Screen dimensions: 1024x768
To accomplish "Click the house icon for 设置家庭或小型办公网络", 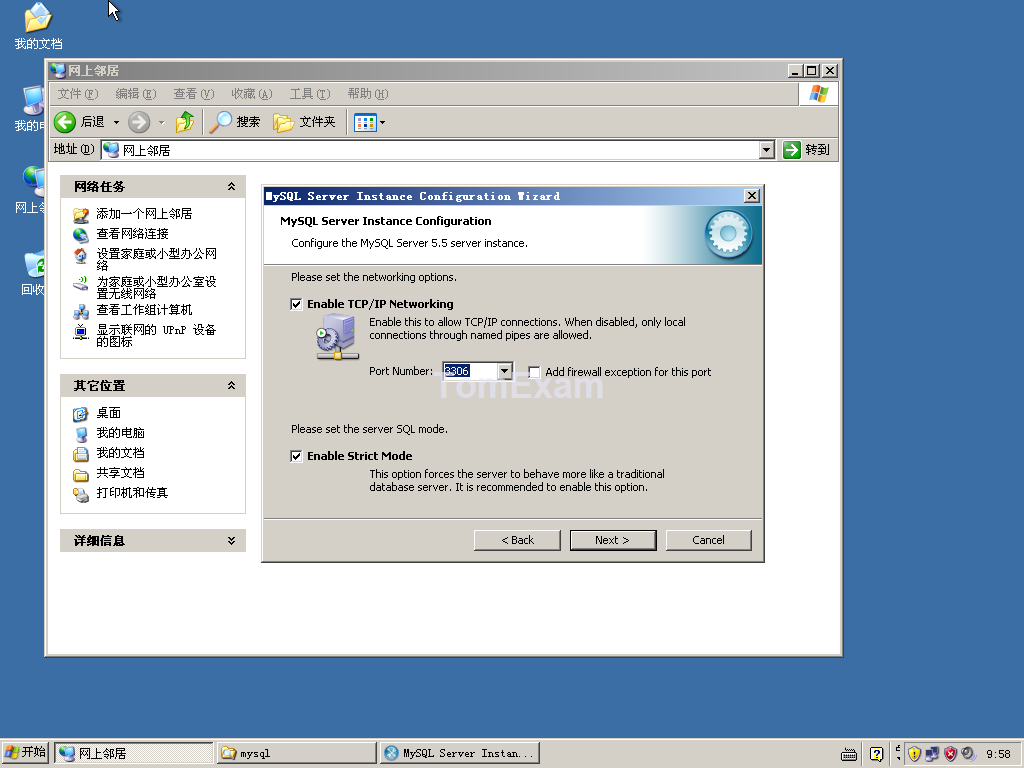I will pyautogui.click(x=80, y=255).
